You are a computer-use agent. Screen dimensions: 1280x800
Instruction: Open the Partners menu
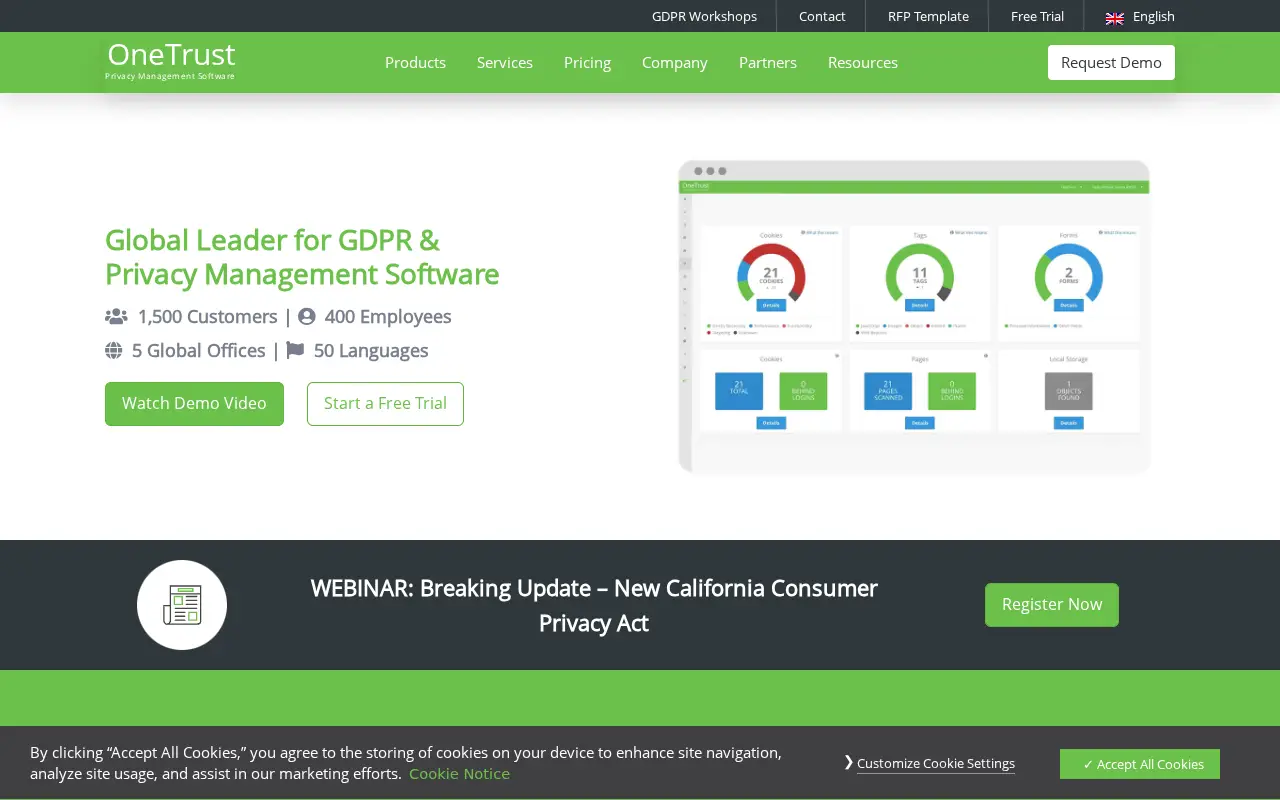point(768,62)
